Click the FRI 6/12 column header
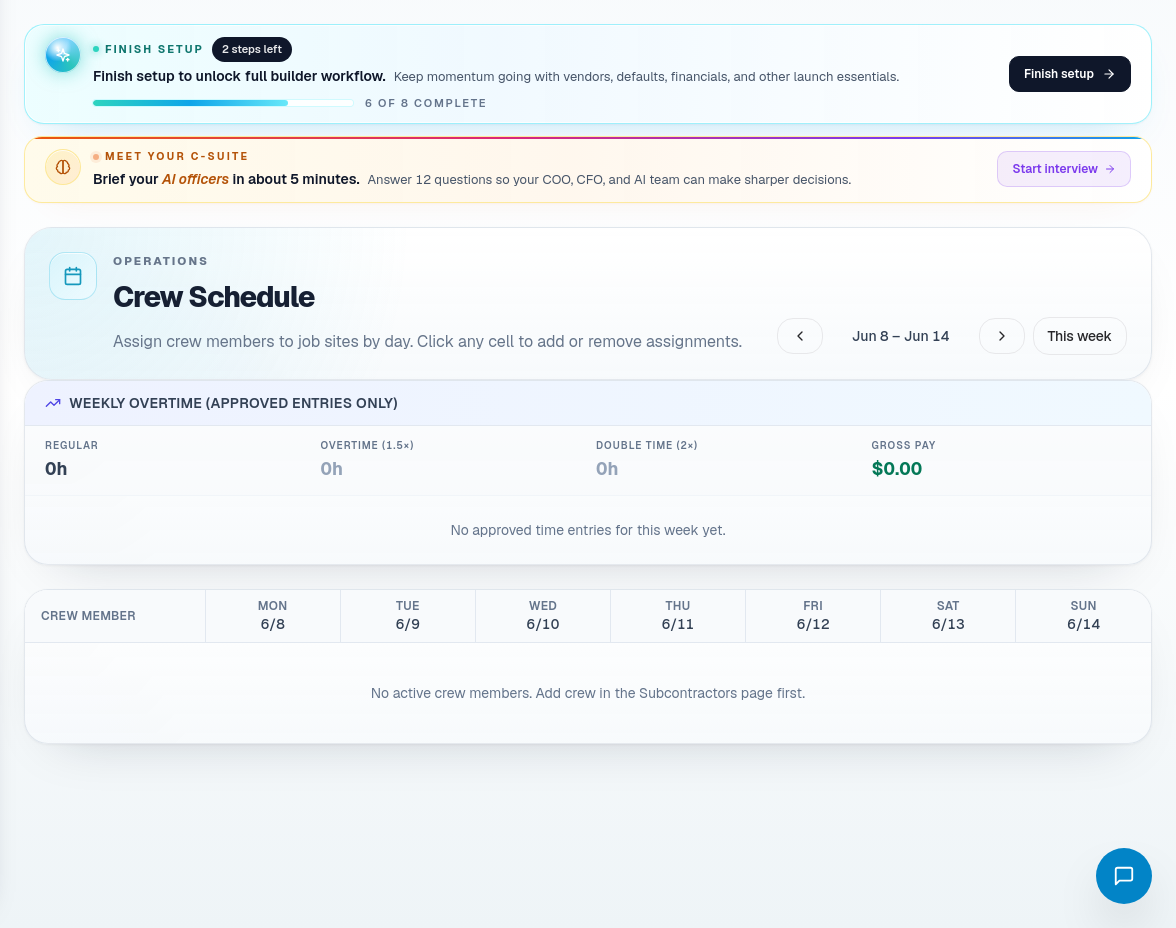The width and height of the screenshot is (1176, 928). pyautogui.click(x=812, y=615)
